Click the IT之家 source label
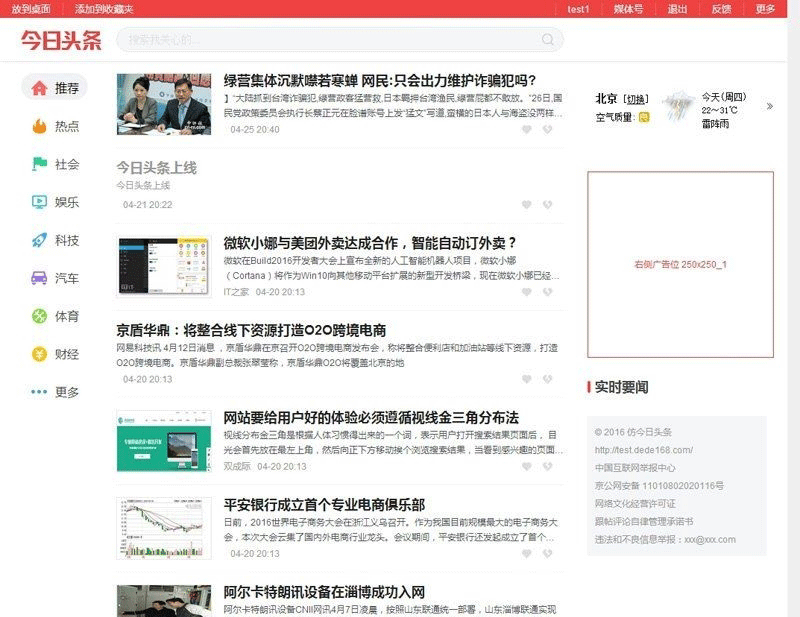This screenshot has width=800, height=617. tap(236, 292)
